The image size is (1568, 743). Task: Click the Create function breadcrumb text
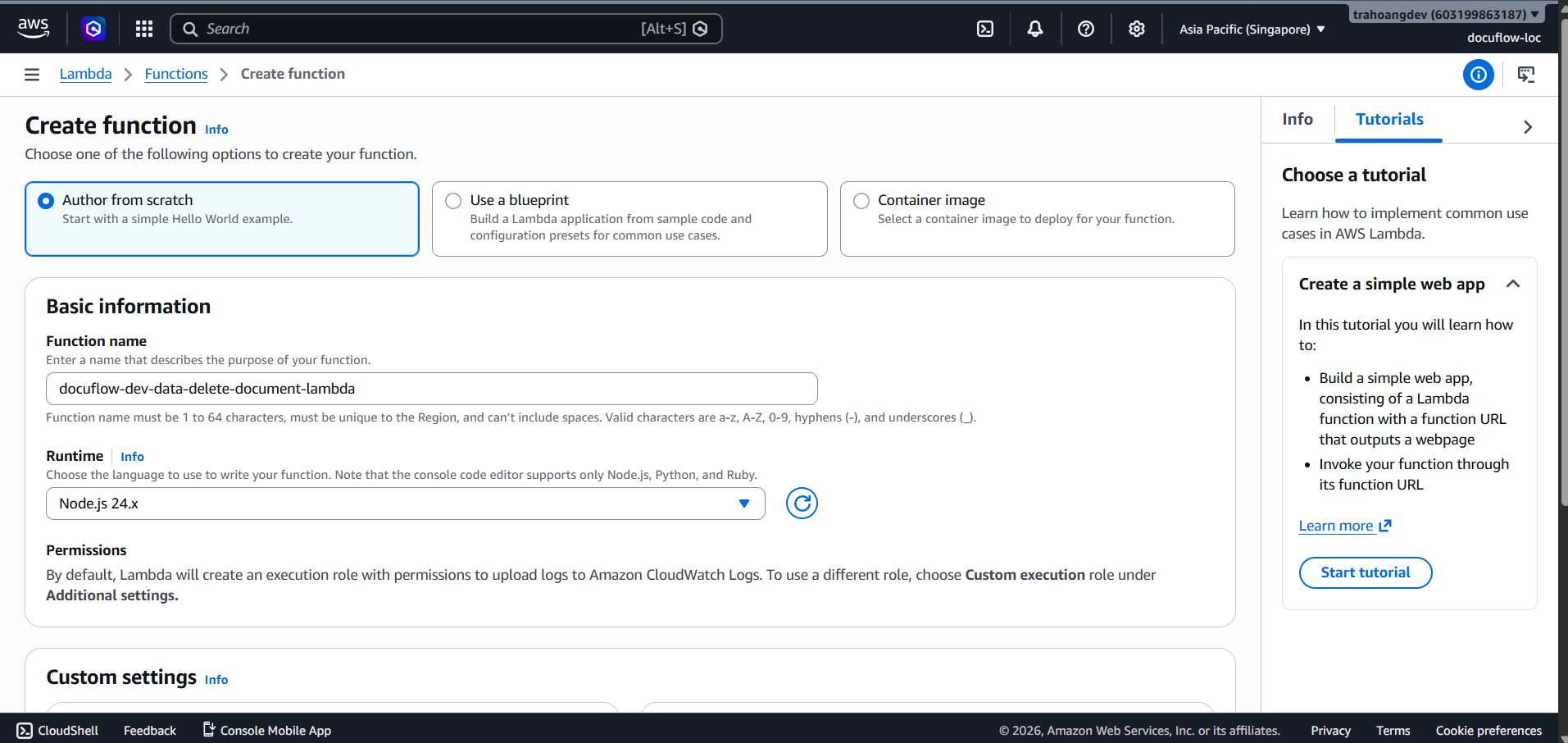(x=293, y=74)
